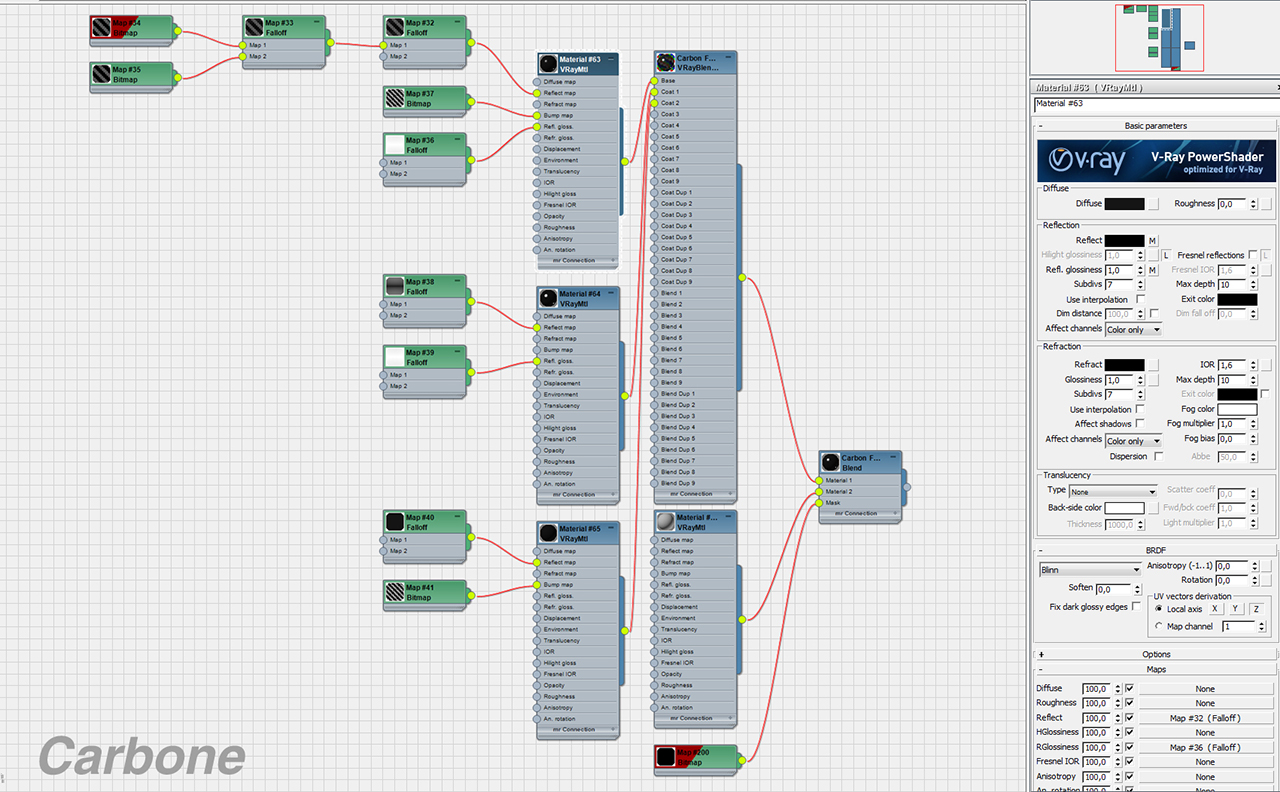Collapse the Map #33 Falloff node minus icon
This screenshot has height=792, width=1280.
(317, 21)
